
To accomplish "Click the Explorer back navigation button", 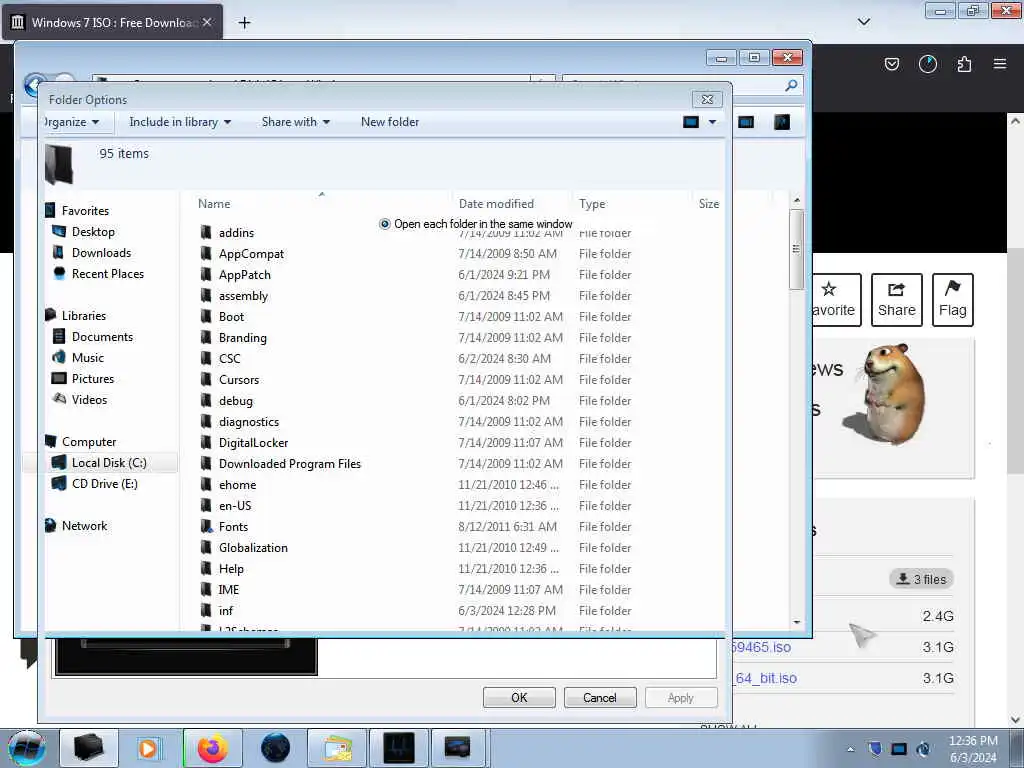I will coord(34,86).
